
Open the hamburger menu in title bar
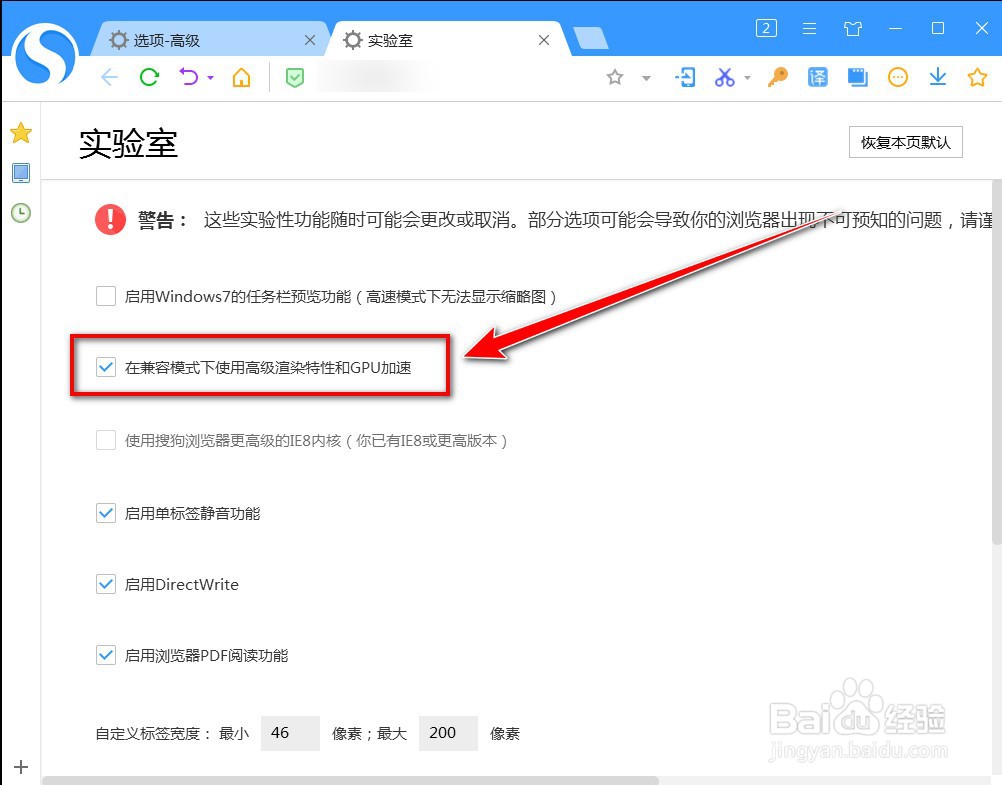(x=809, y=28)
